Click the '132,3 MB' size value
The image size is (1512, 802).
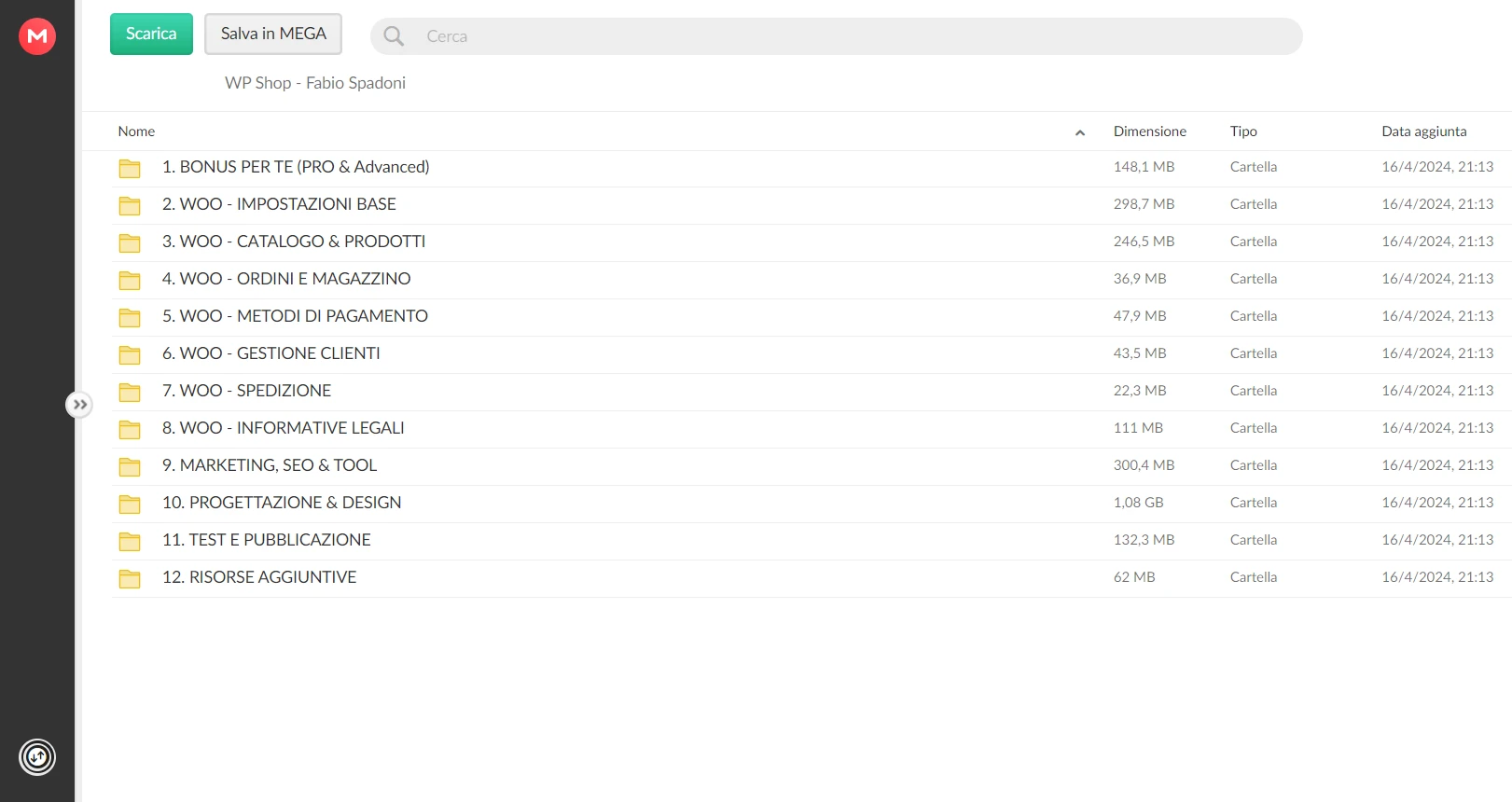click(1144, 540)
